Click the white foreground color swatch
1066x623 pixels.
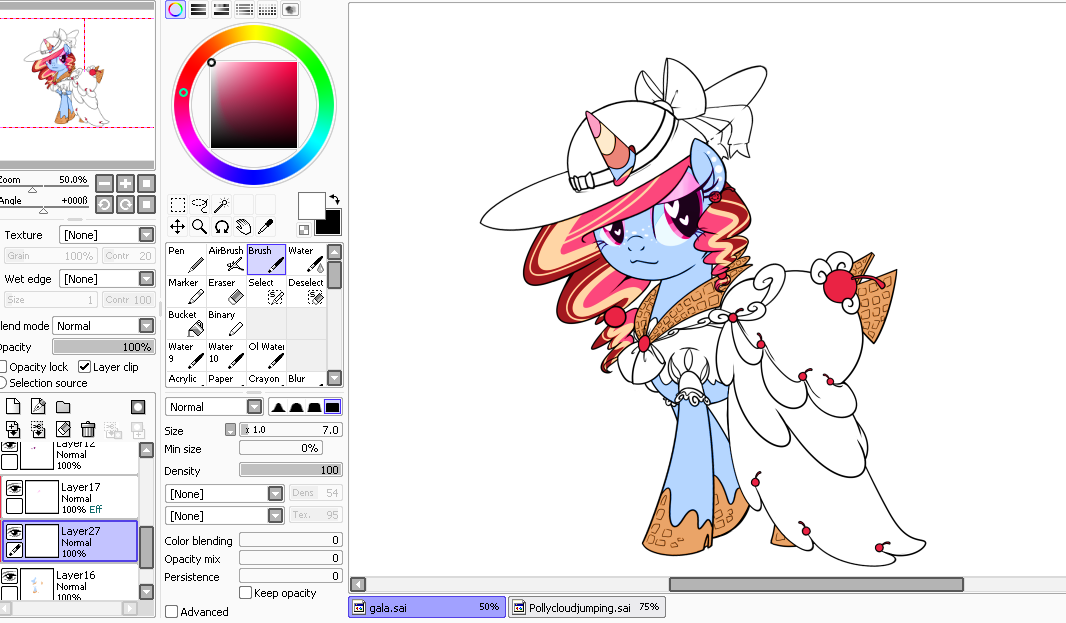(311, 205)
